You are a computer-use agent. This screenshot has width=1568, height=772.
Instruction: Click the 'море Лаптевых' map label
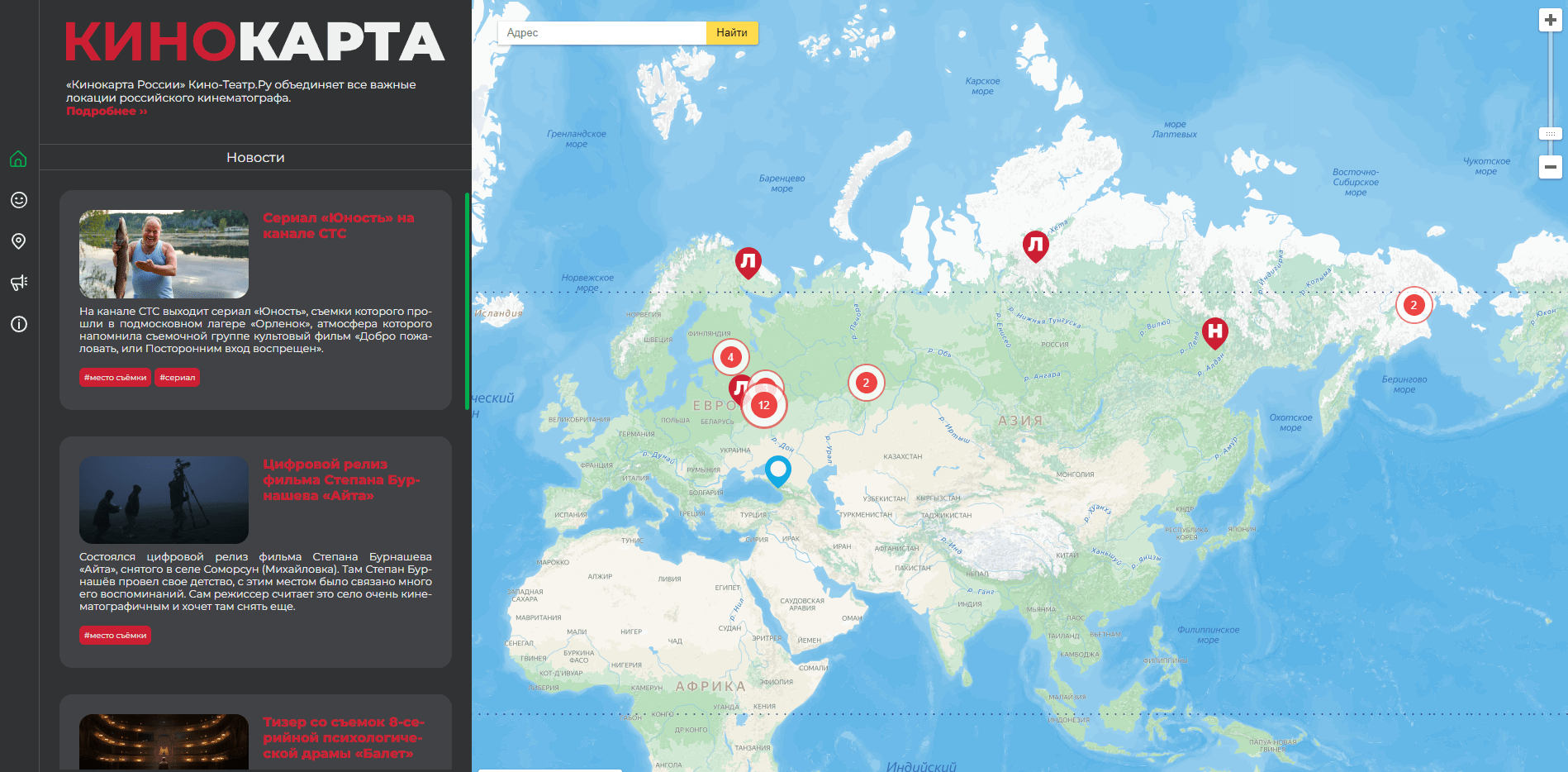pos(1175,129)
